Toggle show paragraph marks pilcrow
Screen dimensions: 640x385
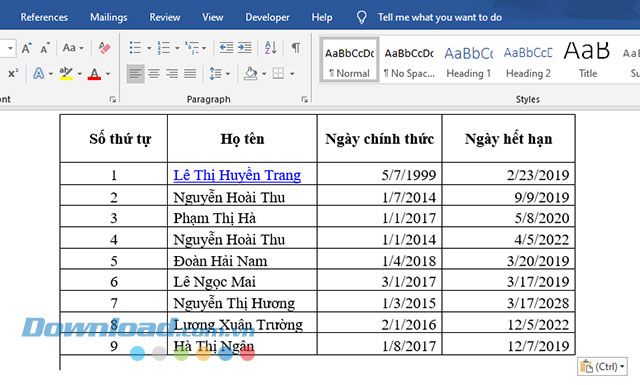coord(296,48)
